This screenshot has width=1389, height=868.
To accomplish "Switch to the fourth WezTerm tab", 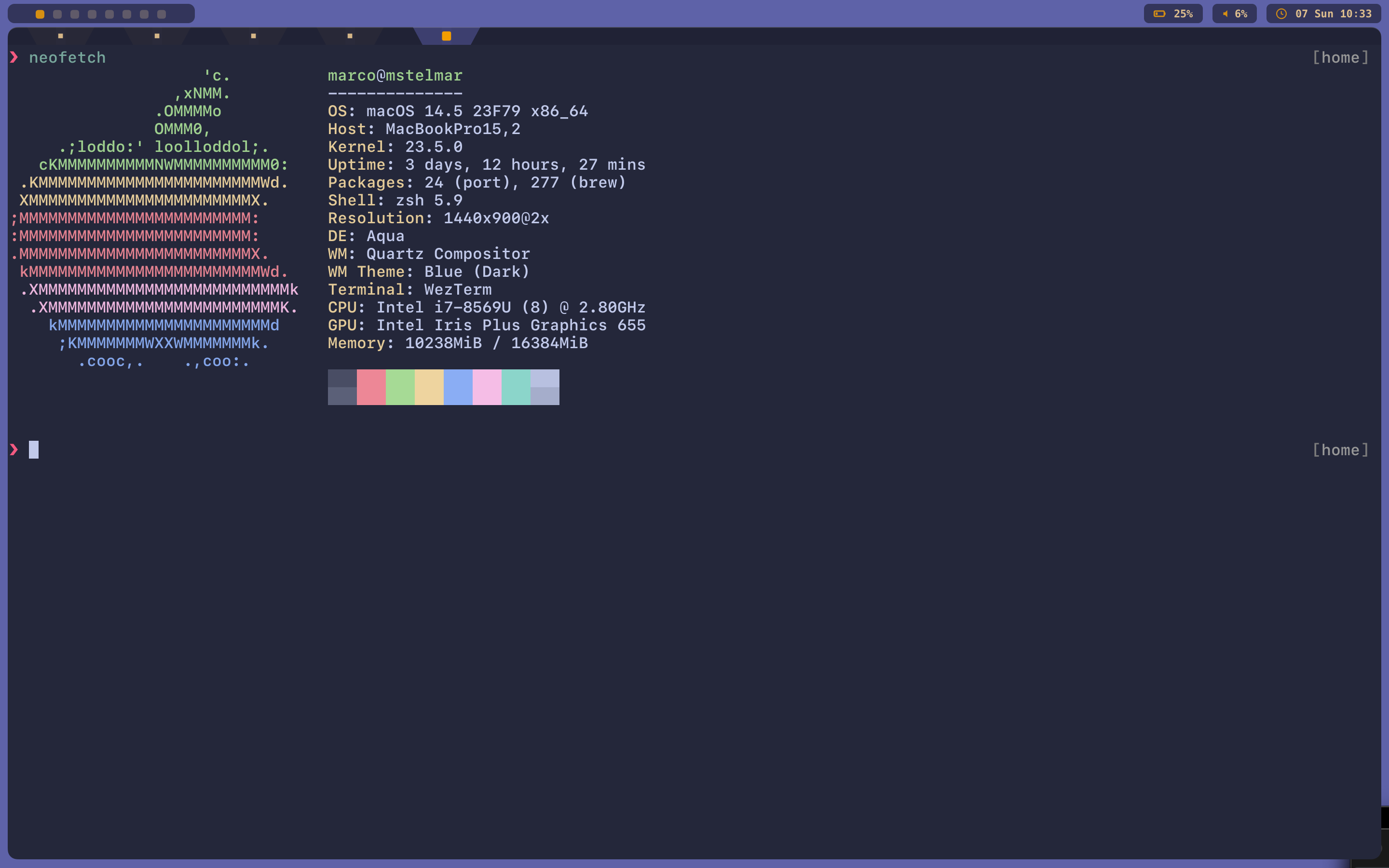I will coord(350,36).
